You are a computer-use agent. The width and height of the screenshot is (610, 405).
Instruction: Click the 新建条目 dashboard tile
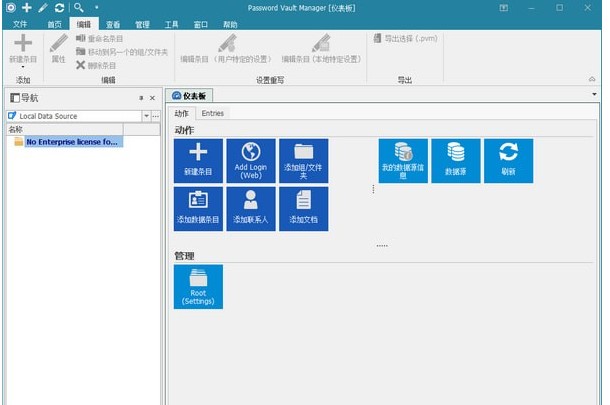point(198,160)
